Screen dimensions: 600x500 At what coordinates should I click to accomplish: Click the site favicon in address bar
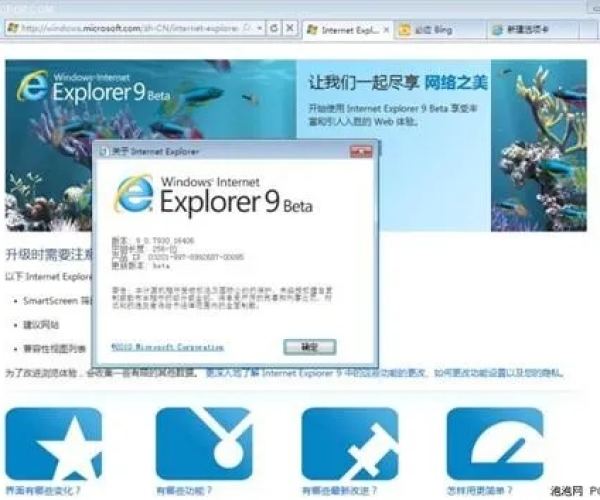[13, 28]
